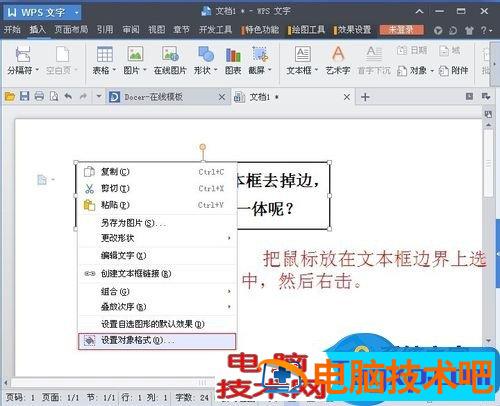The height and width of the screenshot is (406, 500).
Task: Choose 创建文本框链接 in context menu
Action: pos(157,274)
